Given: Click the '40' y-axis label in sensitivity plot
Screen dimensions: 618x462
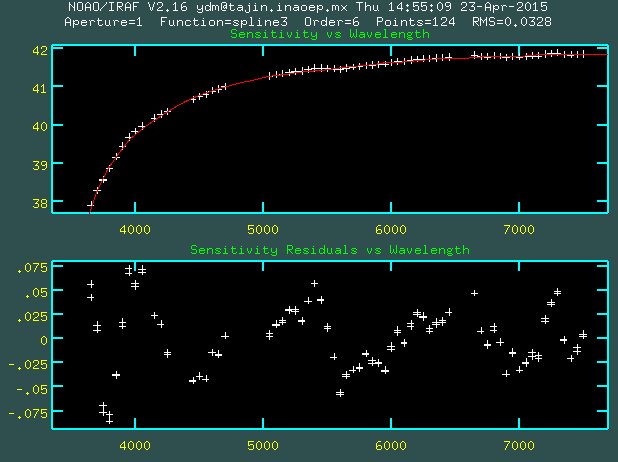Looking at the screenshot, I should [x=40, y=127].
